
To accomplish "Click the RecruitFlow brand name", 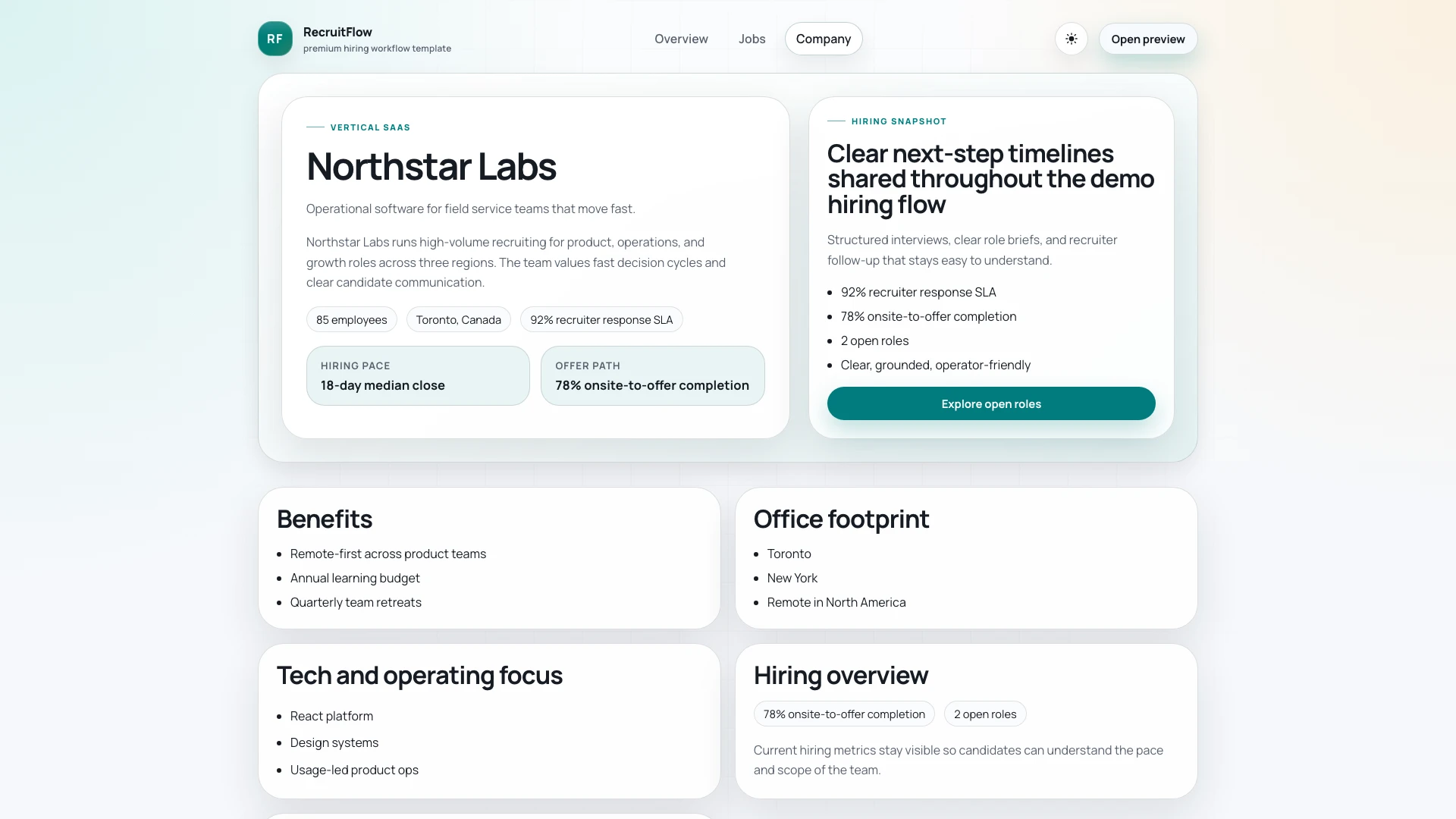I will [x=337, y=32].
